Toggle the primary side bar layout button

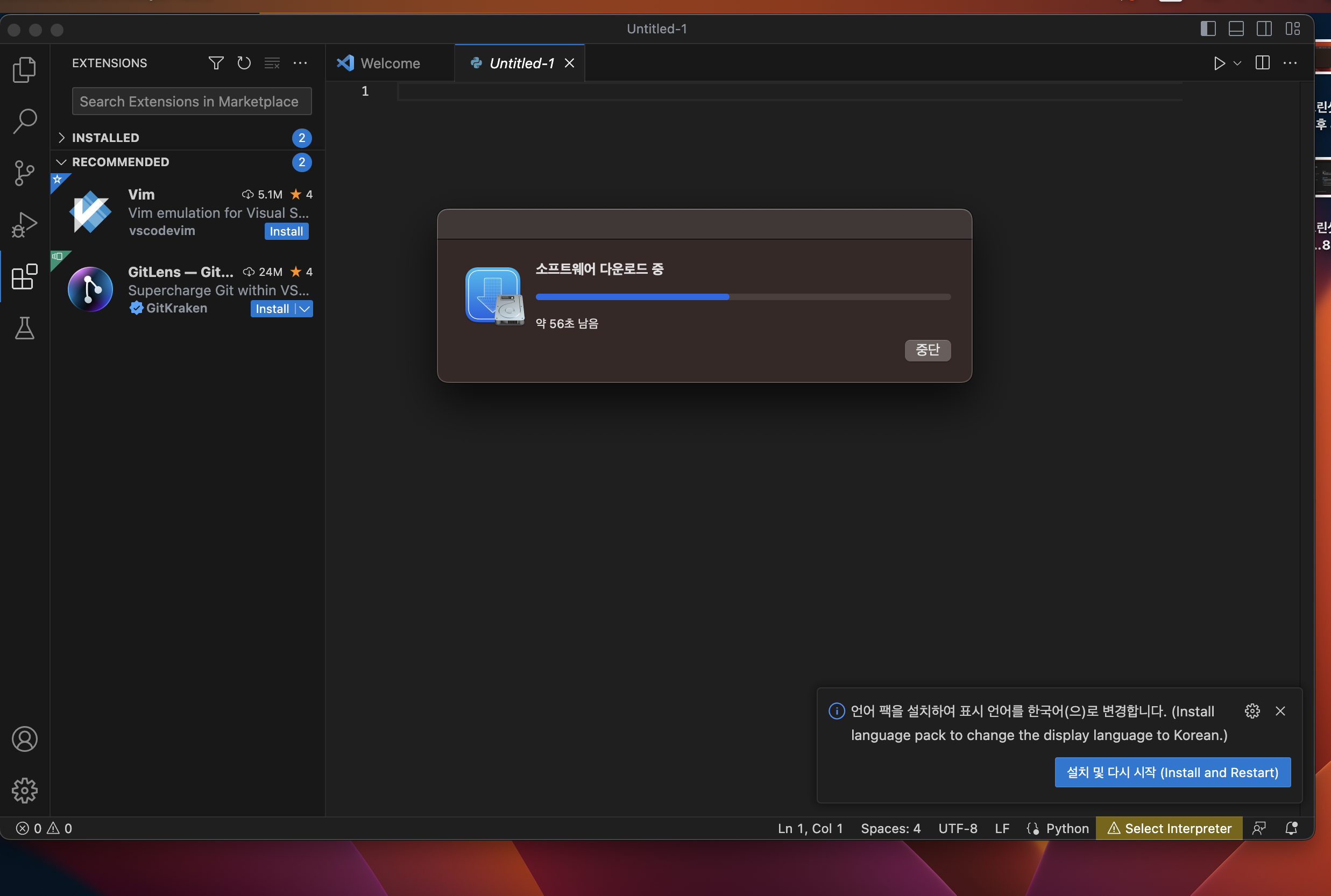1208,29
